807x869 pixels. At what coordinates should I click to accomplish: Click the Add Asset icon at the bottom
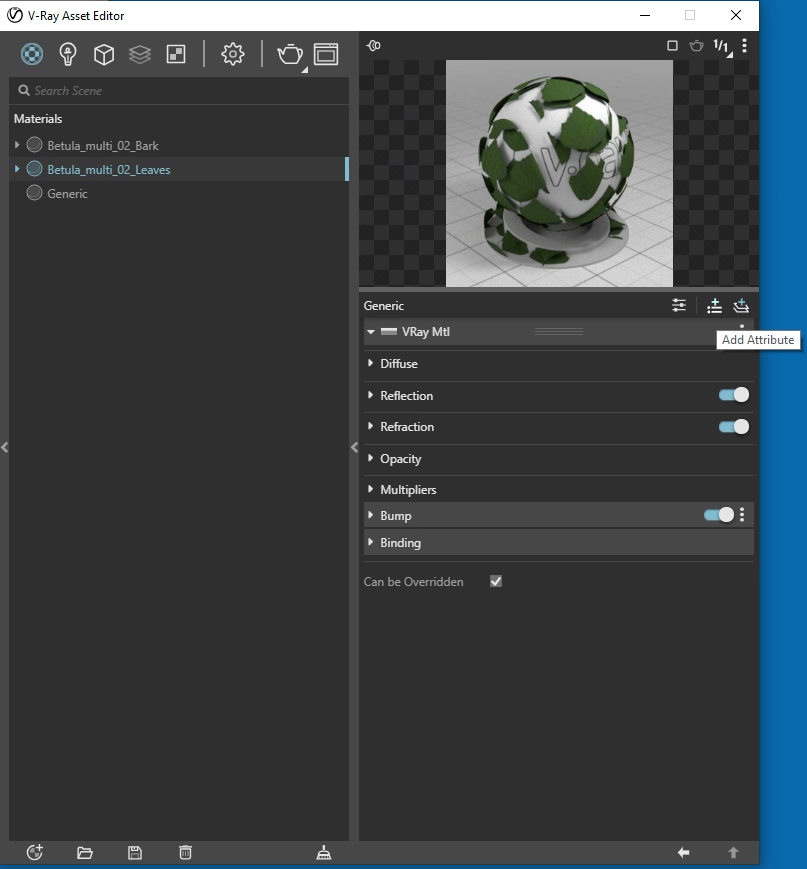[35, 852]
